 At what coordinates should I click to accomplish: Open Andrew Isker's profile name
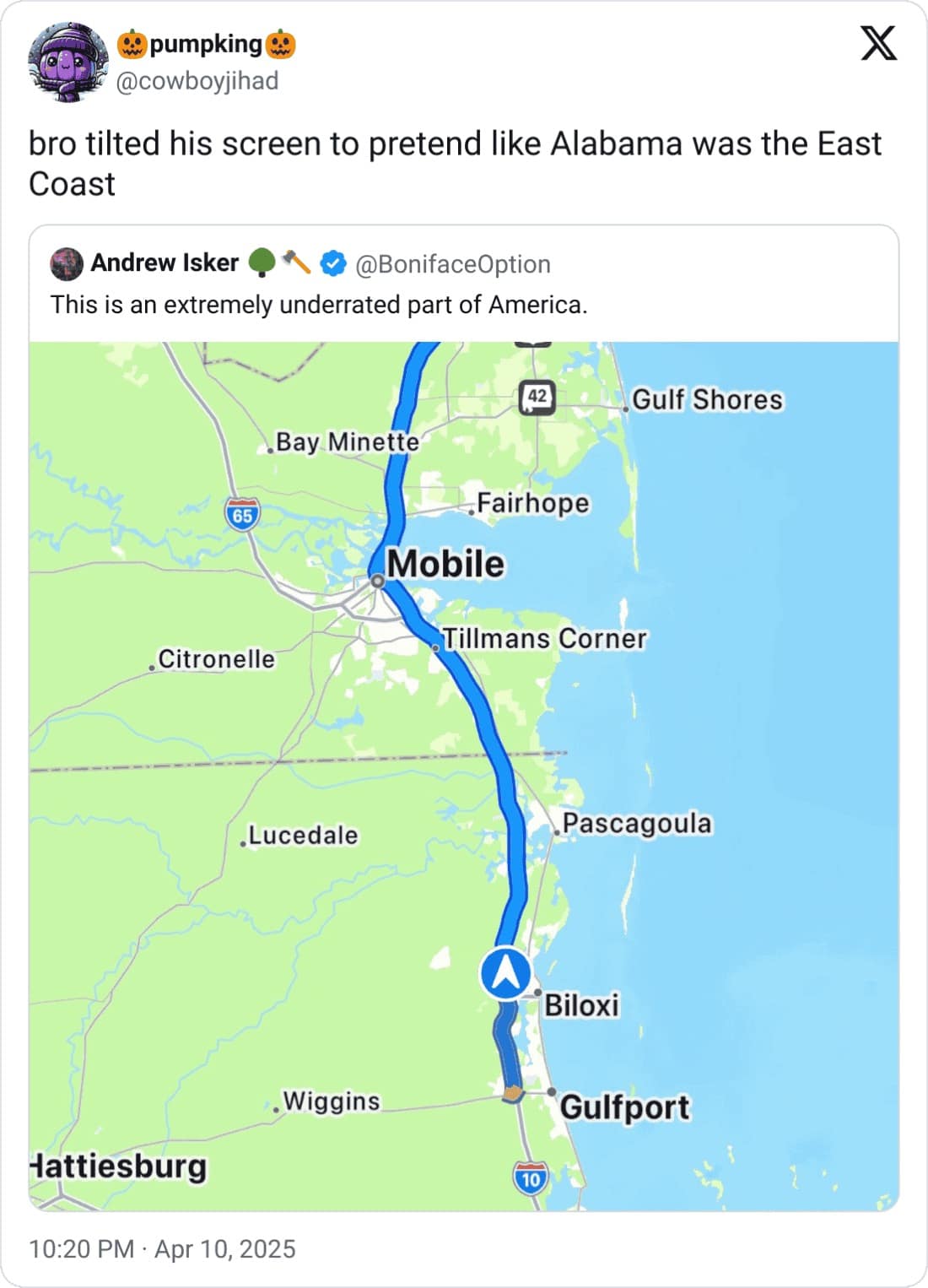(165, 263)
